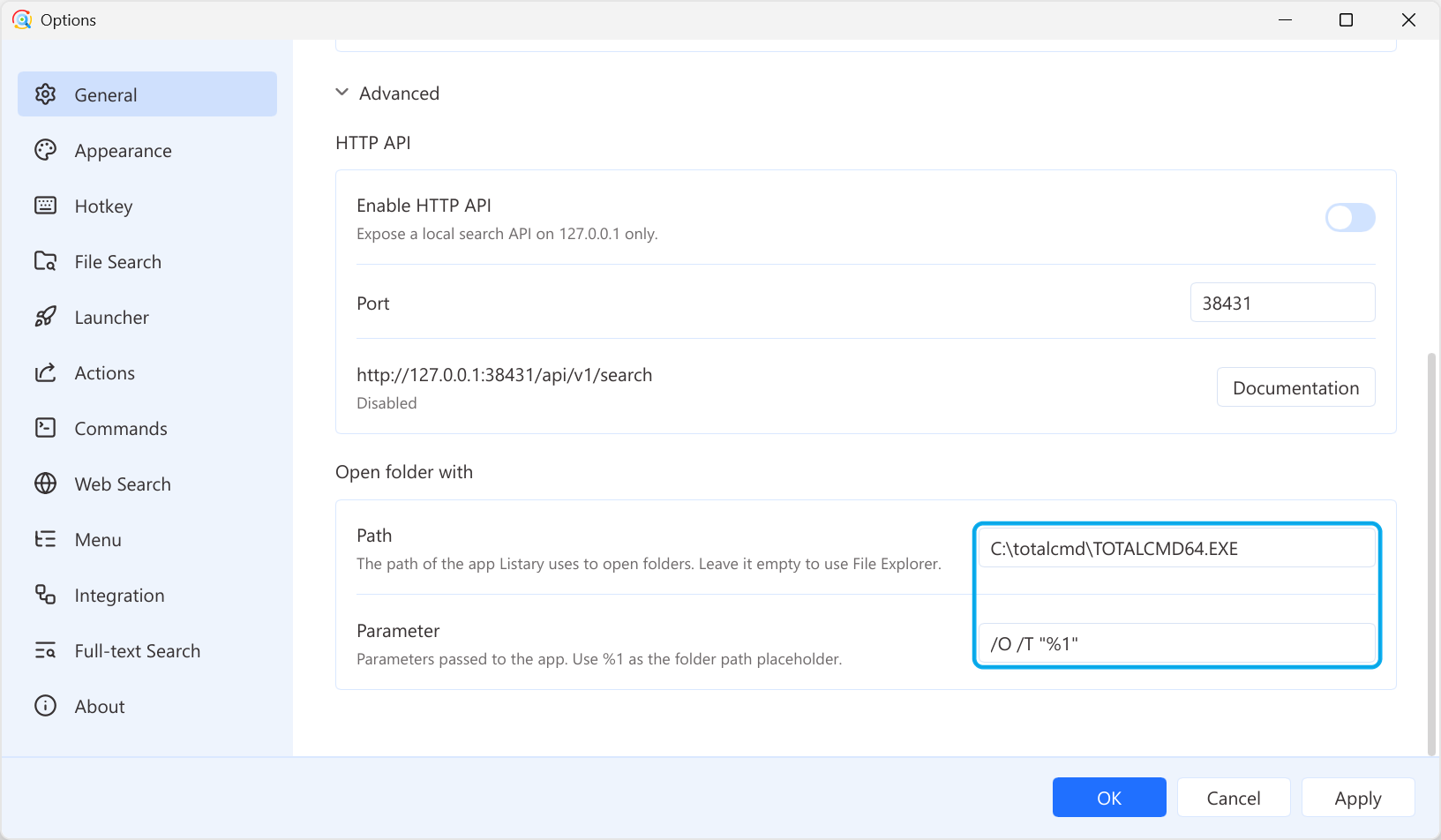Select the Web Search settings page
1441x840 pixels.
147,484
